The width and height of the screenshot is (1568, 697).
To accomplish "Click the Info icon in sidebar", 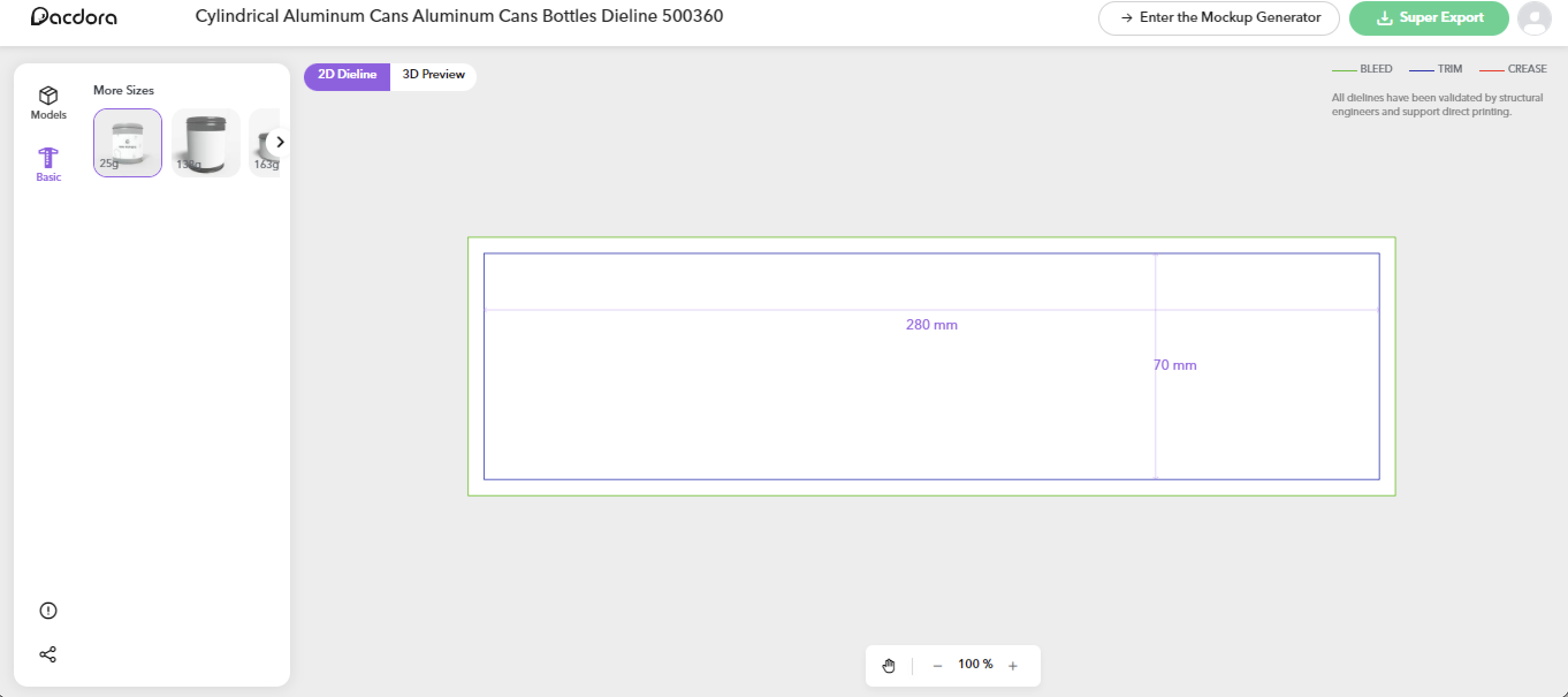I will pos(48,611).
